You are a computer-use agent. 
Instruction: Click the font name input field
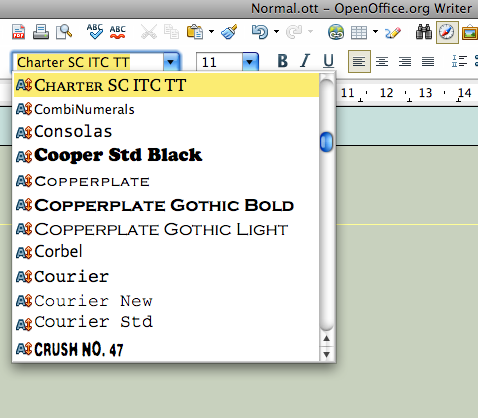(88, 62)
